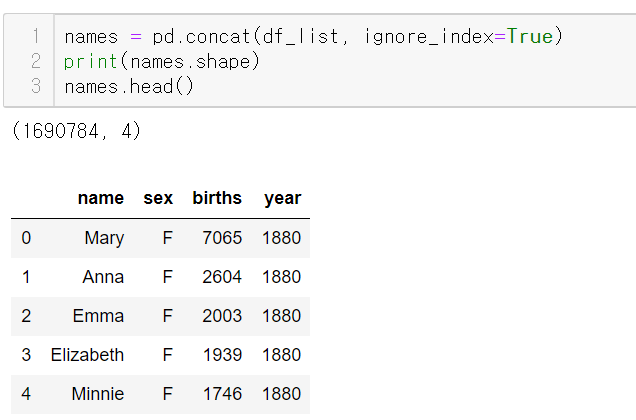Select the cell 'Emma'
The image size is (636, 420).
click(98, 316)
